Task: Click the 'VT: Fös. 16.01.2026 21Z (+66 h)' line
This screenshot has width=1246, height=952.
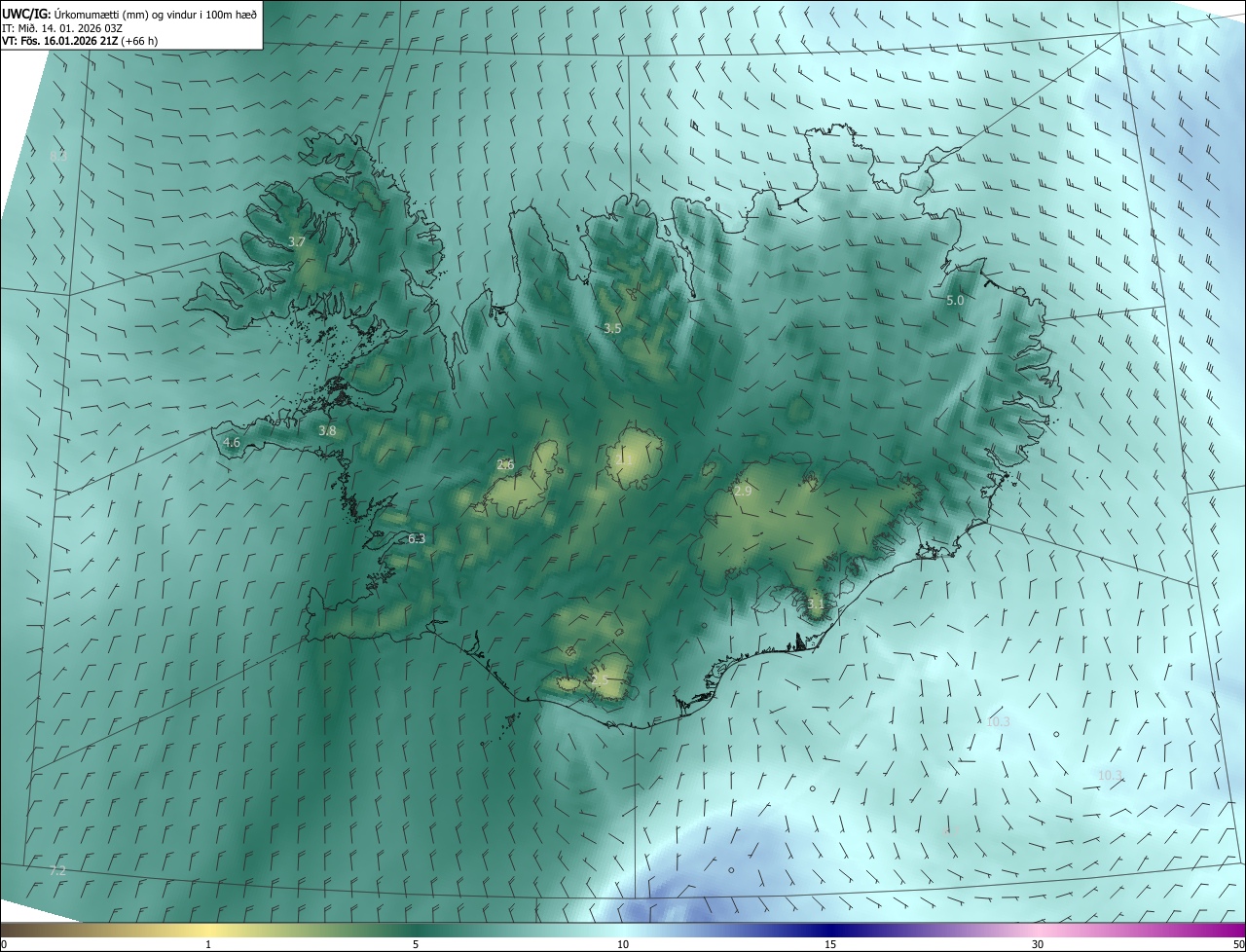Action: tap(80, 41)
